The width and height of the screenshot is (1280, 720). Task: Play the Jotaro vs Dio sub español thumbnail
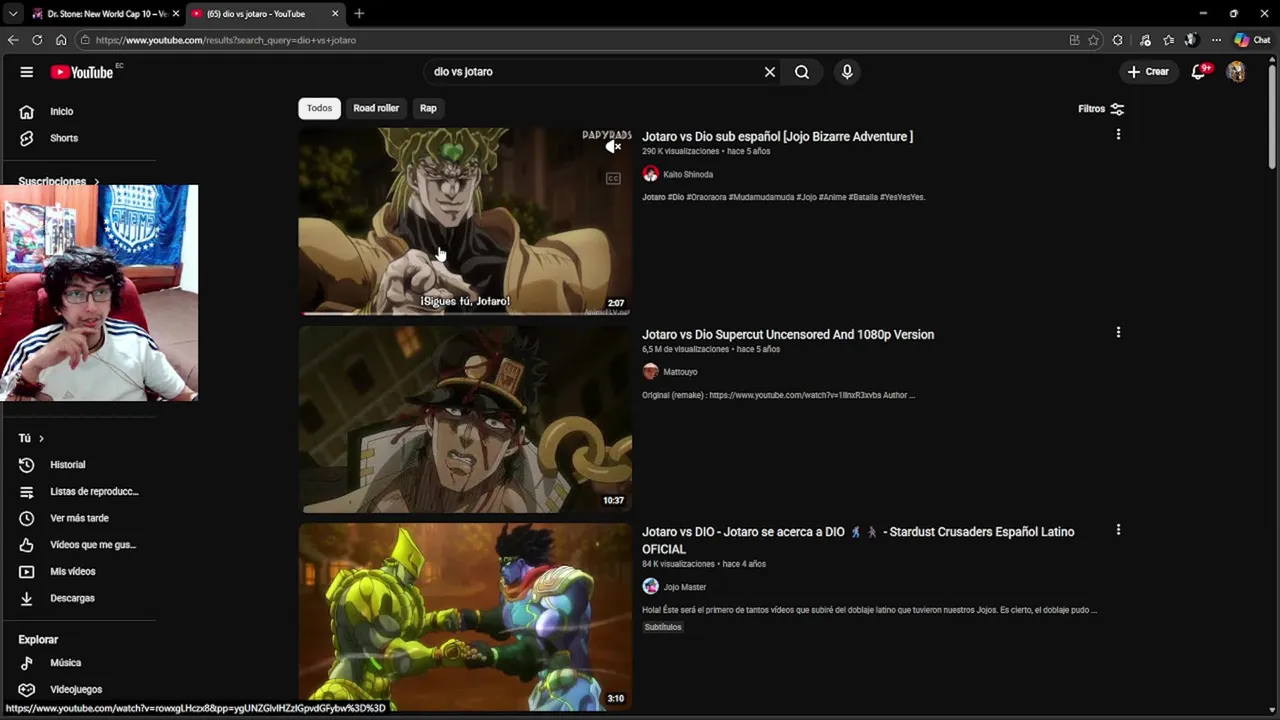(x=465, y=221)
